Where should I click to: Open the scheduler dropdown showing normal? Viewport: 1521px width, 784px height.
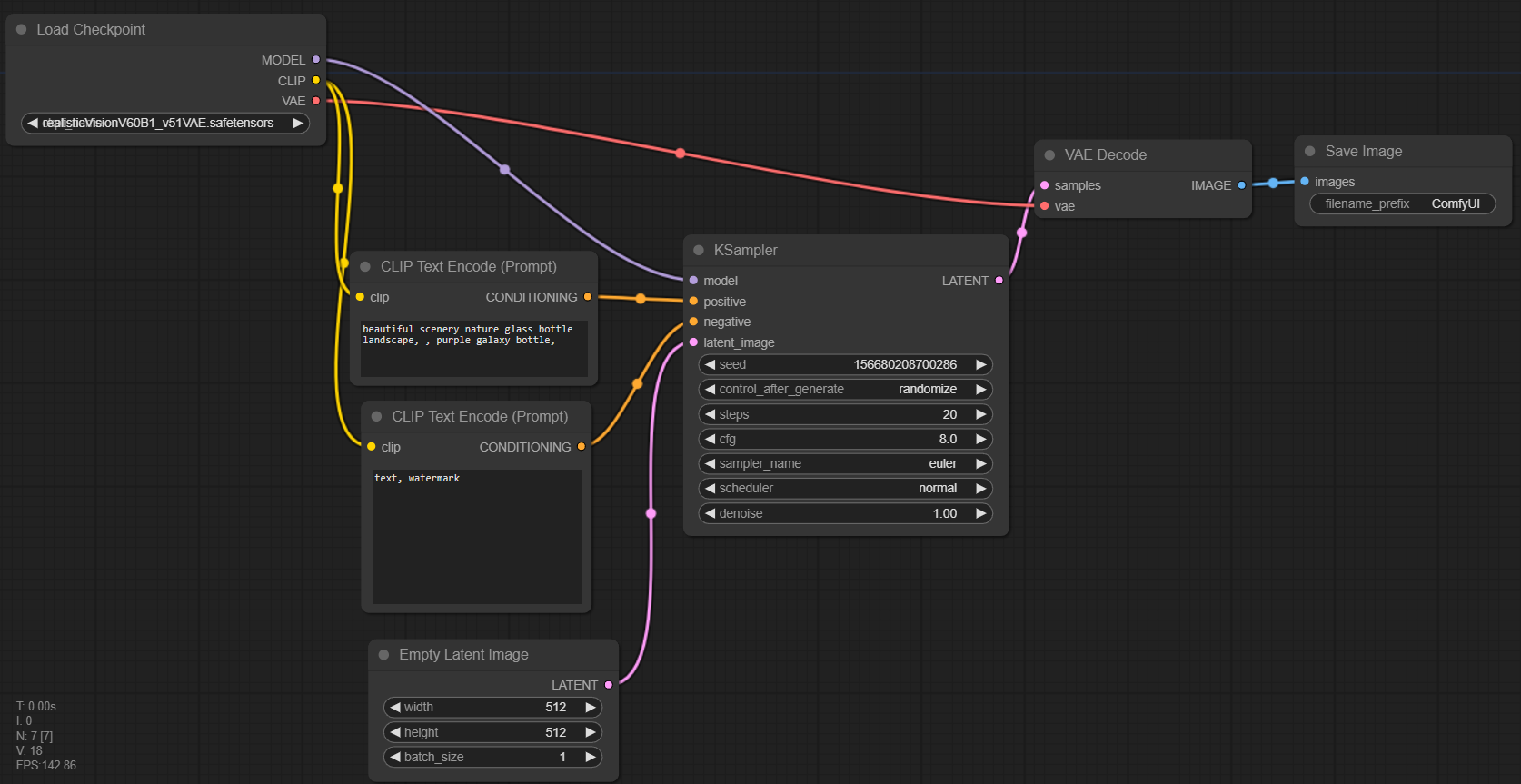(845, 488)
